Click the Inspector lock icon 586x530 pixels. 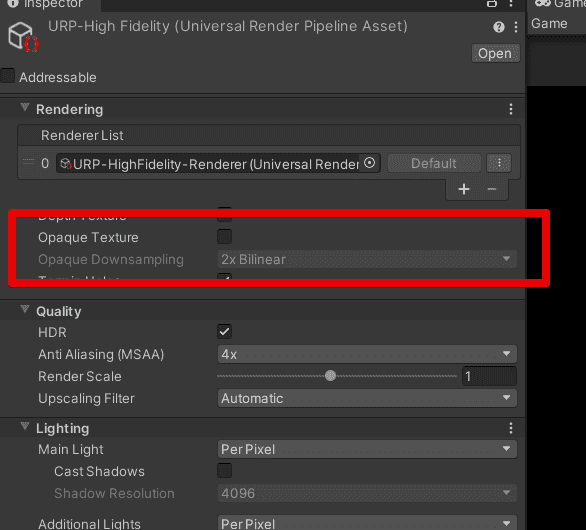pos(492,3)
